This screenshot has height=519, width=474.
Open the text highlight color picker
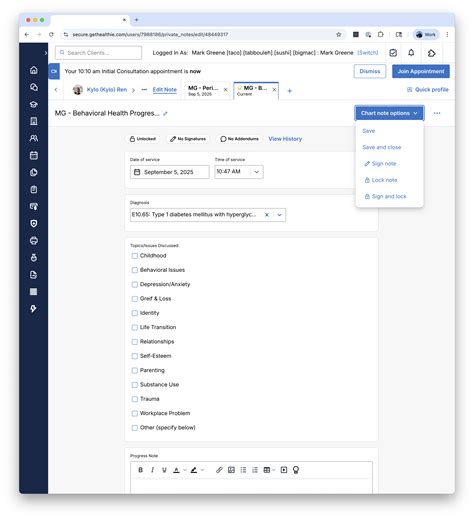197,470
